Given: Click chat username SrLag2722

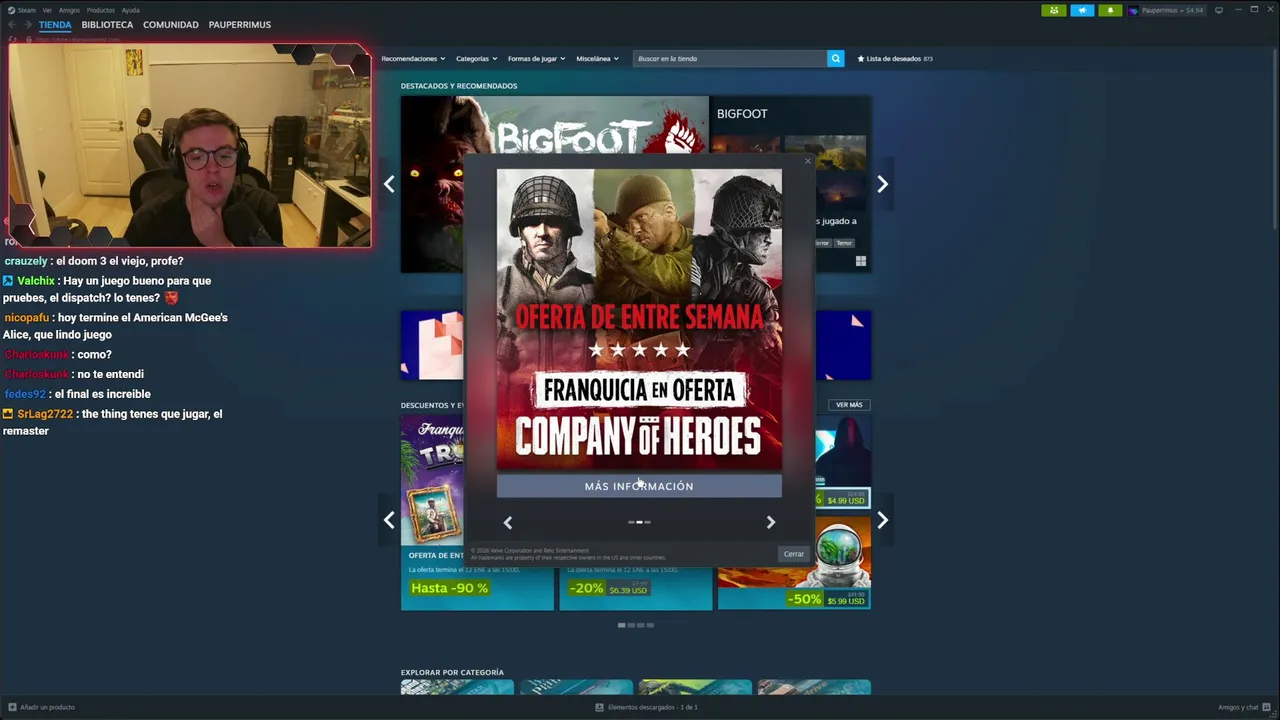Looking at the screenshot, I should (45, 414).
